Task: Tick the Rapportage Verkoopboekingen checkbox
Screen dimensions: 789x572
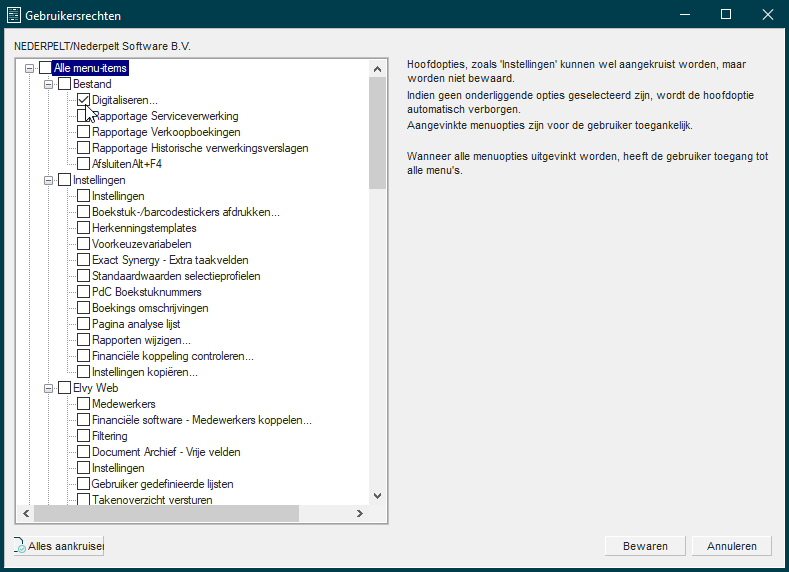Action: (x=84, y=132)
